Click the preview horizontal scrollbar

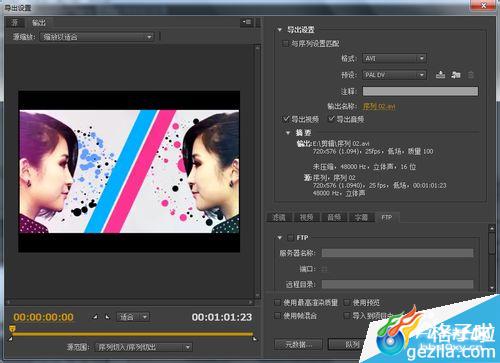[130, 302]
